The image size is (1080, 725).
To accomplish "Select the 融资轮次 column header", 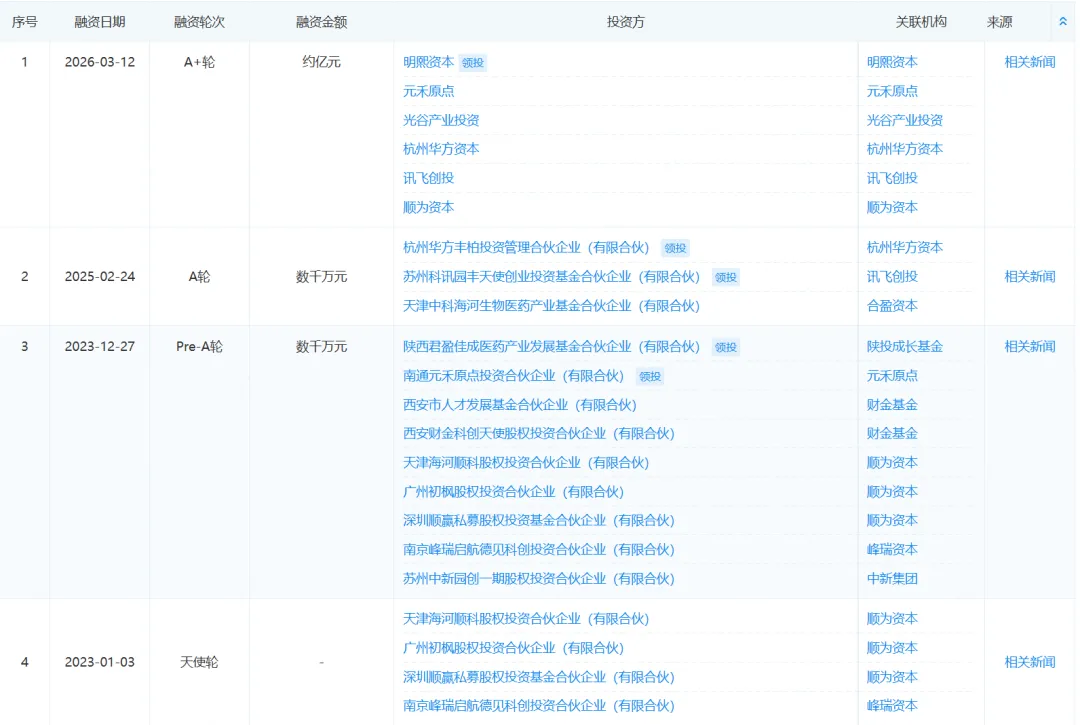I will click(x=199, y=22).
